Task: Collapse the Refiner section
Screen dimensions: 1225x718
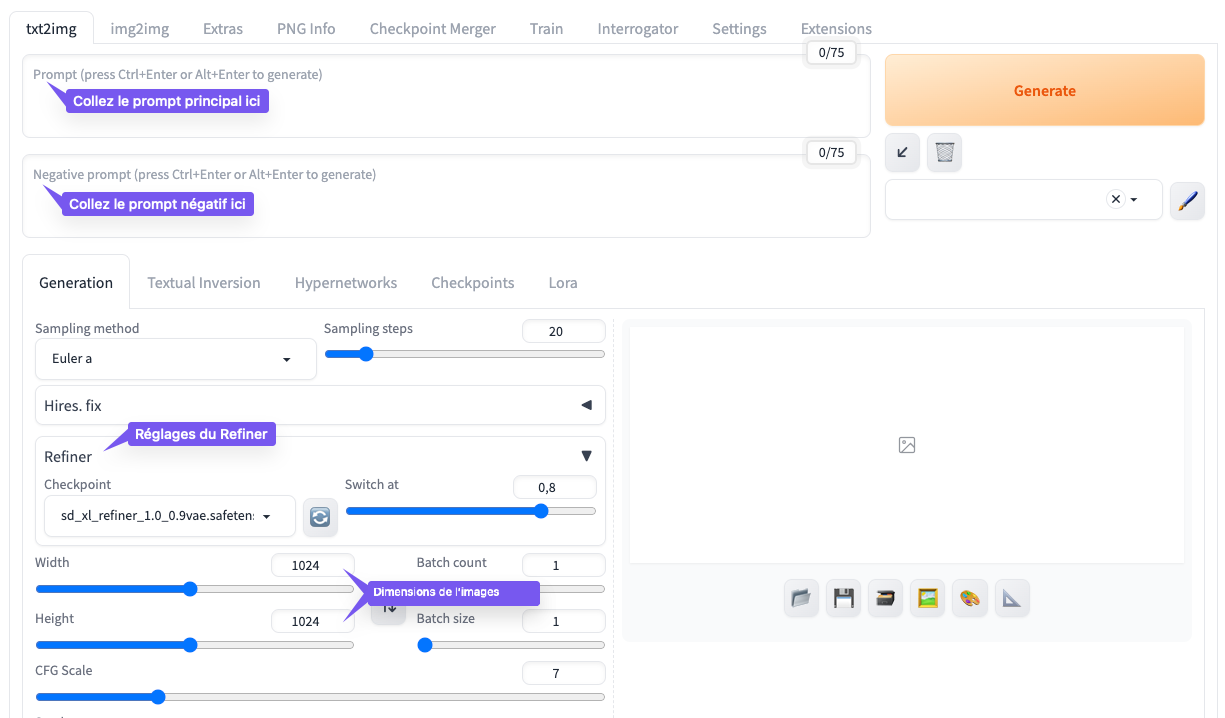Action: click(586, 456)
